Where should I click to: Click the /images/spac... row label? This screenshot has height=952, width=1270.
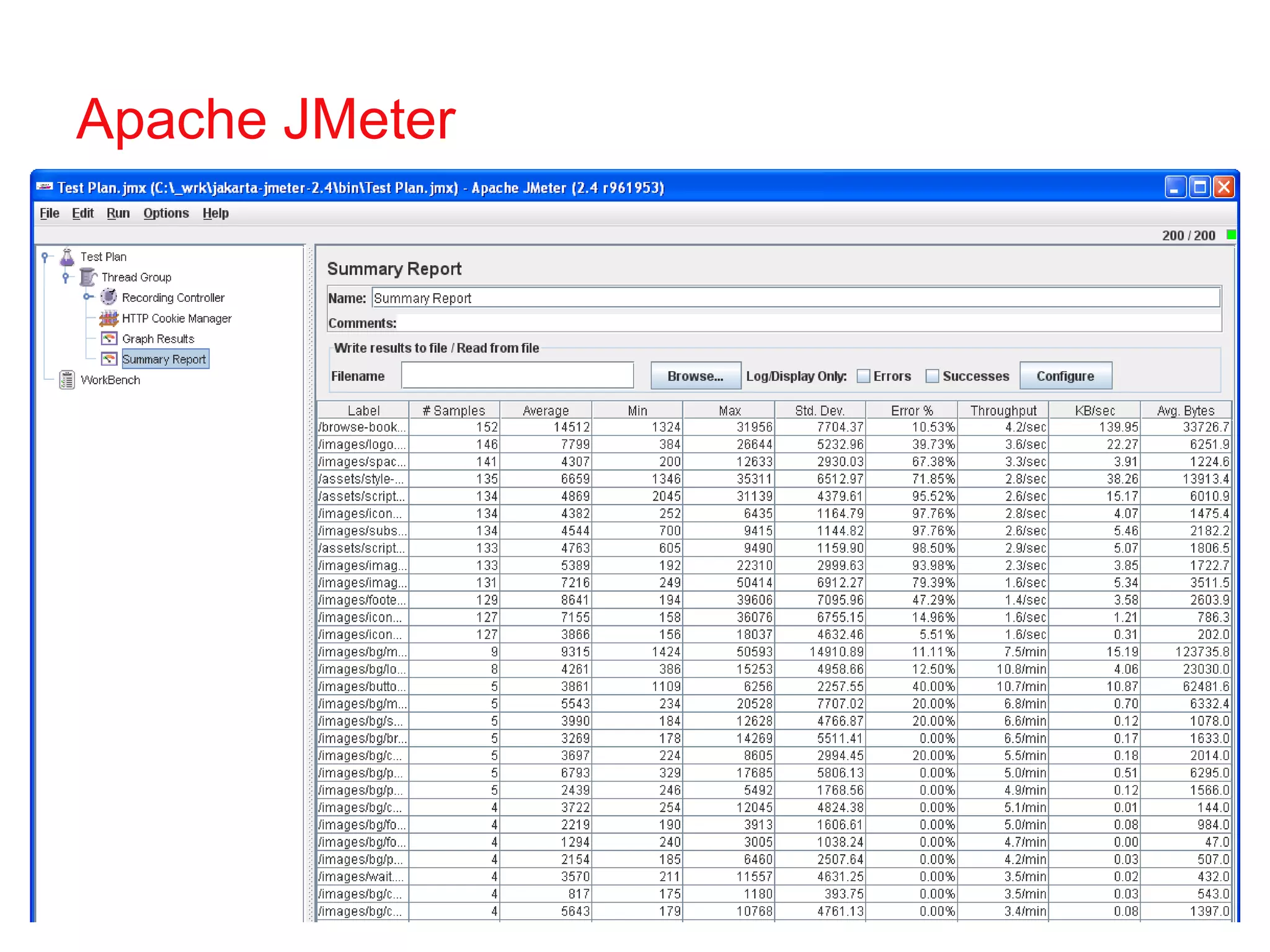point(363,462)
